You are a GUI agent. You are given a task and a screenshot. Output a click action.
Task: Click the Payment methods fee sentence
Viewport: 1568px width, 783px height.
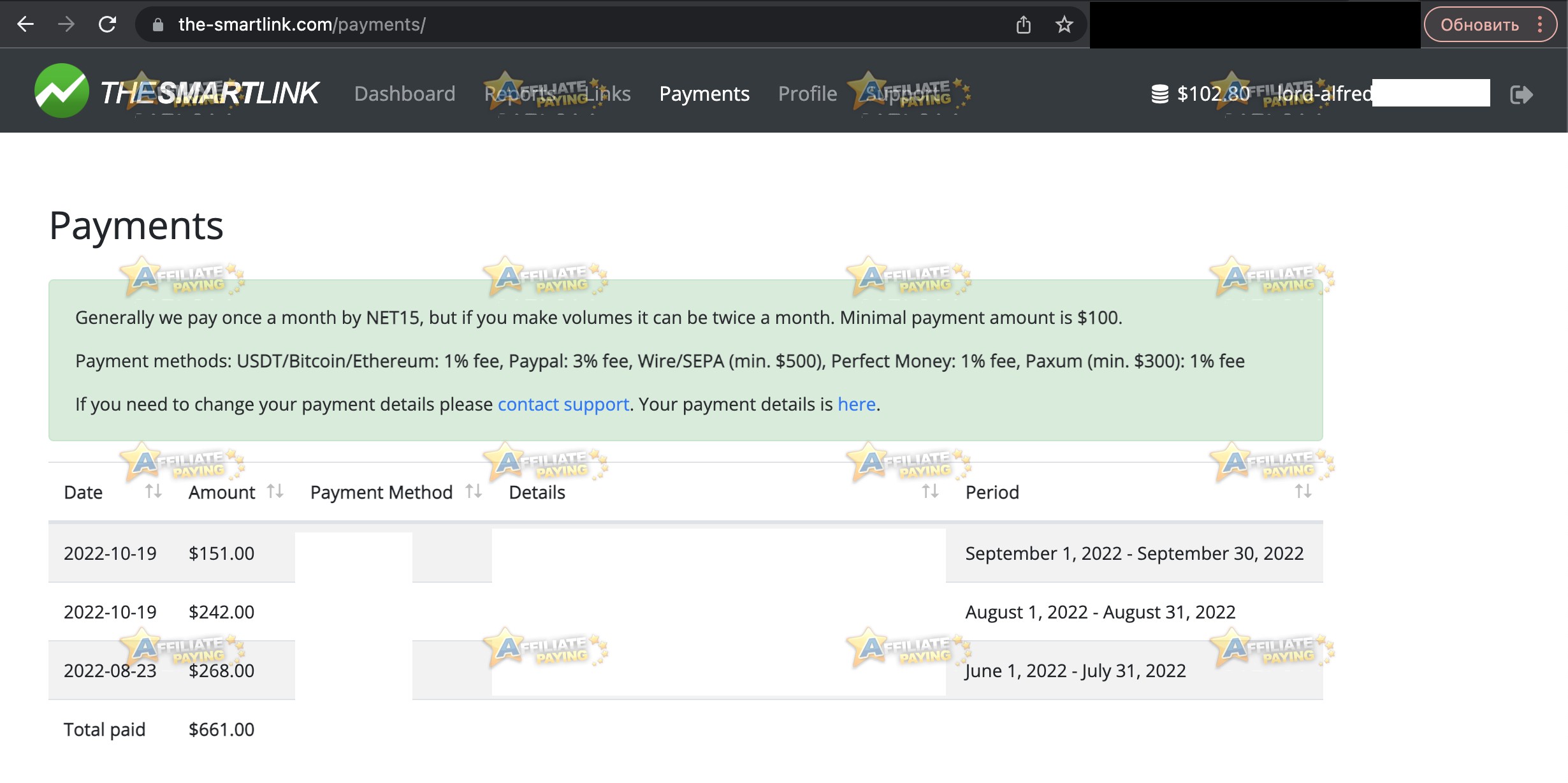660,361
